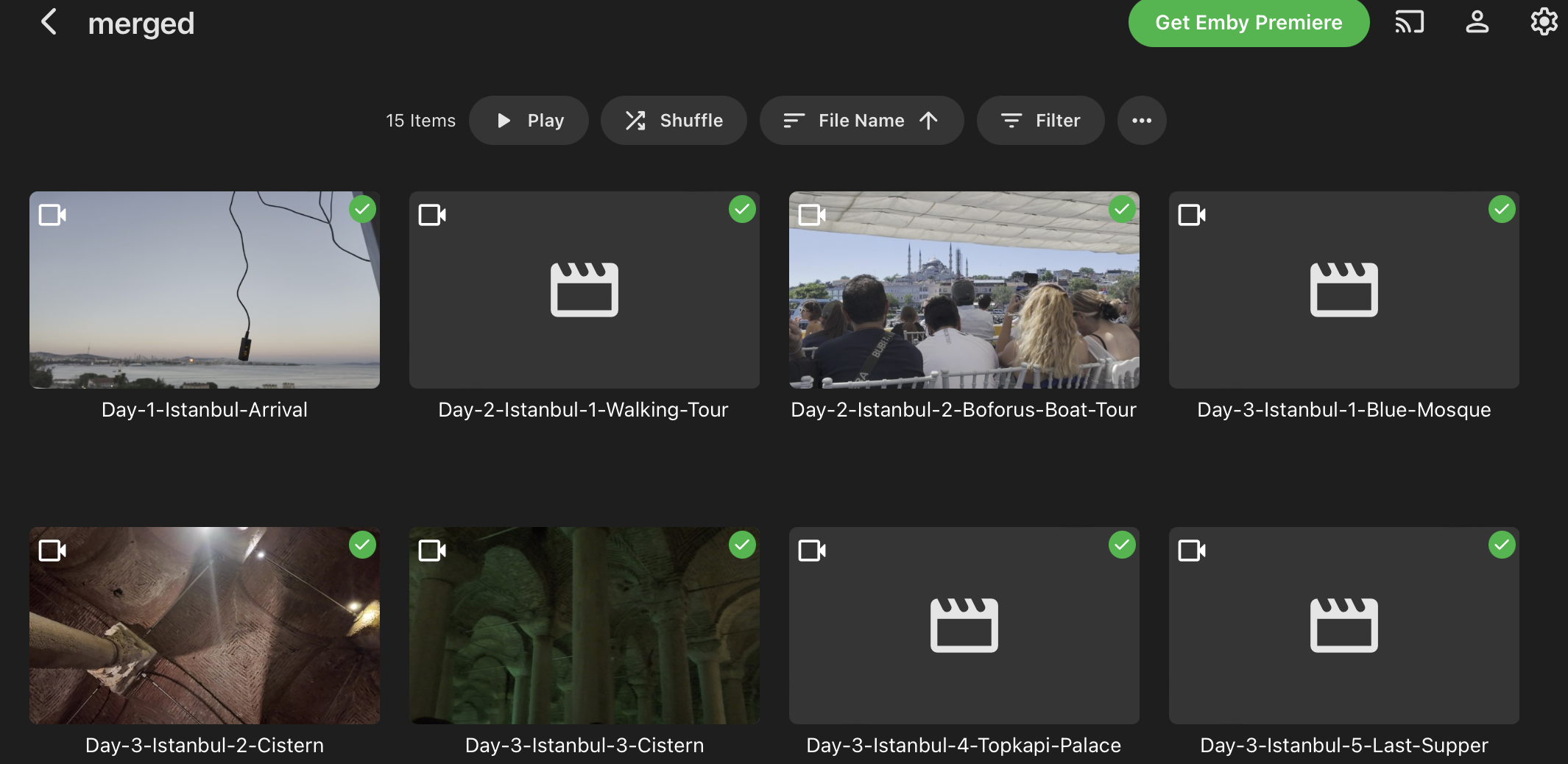
Task: Click the video camera icon on Day-3-Istanbul-5-Last-Supper
Action: [1192, 551]
